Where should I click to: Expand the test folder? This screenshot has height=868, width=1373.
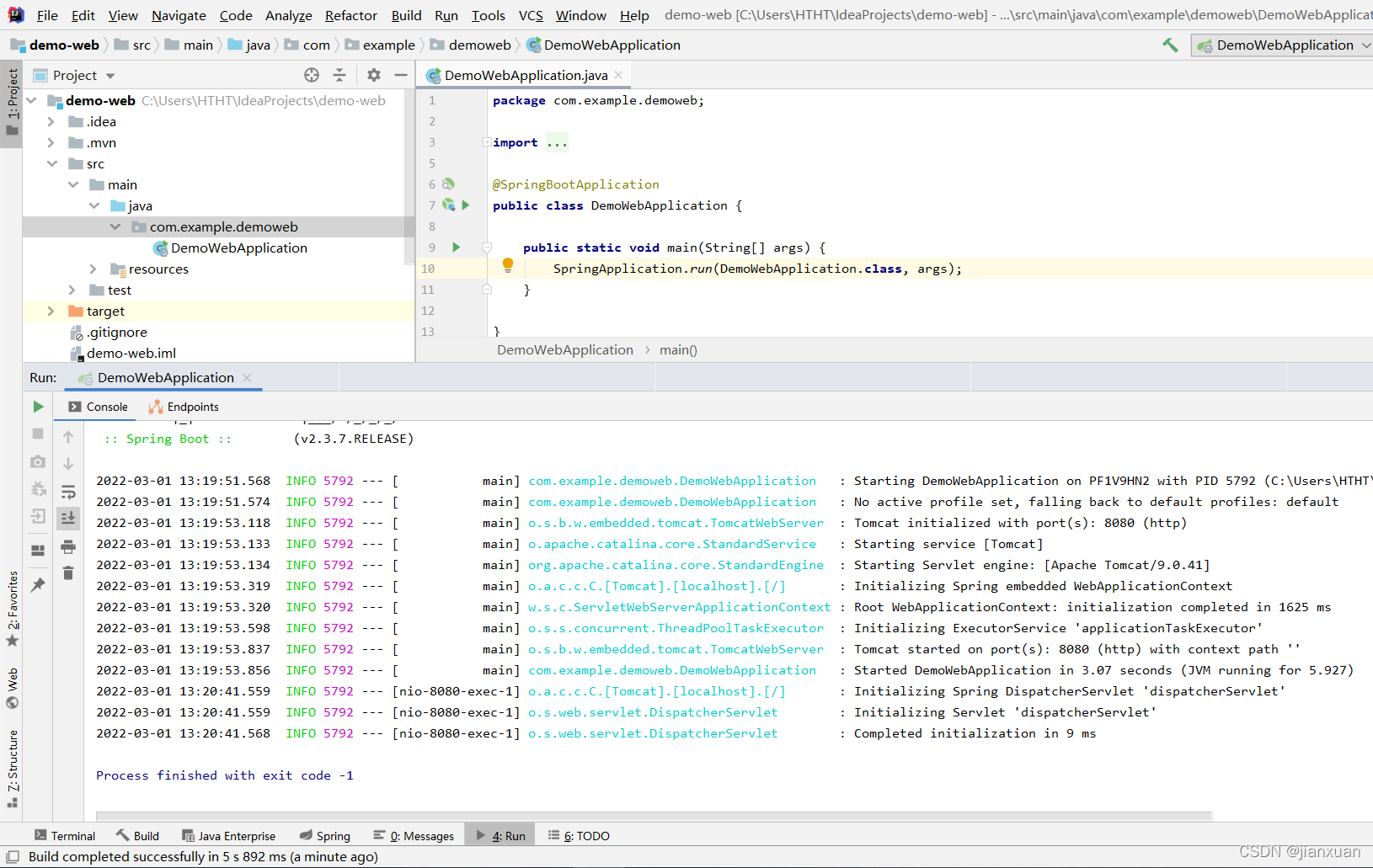(72, 290)
